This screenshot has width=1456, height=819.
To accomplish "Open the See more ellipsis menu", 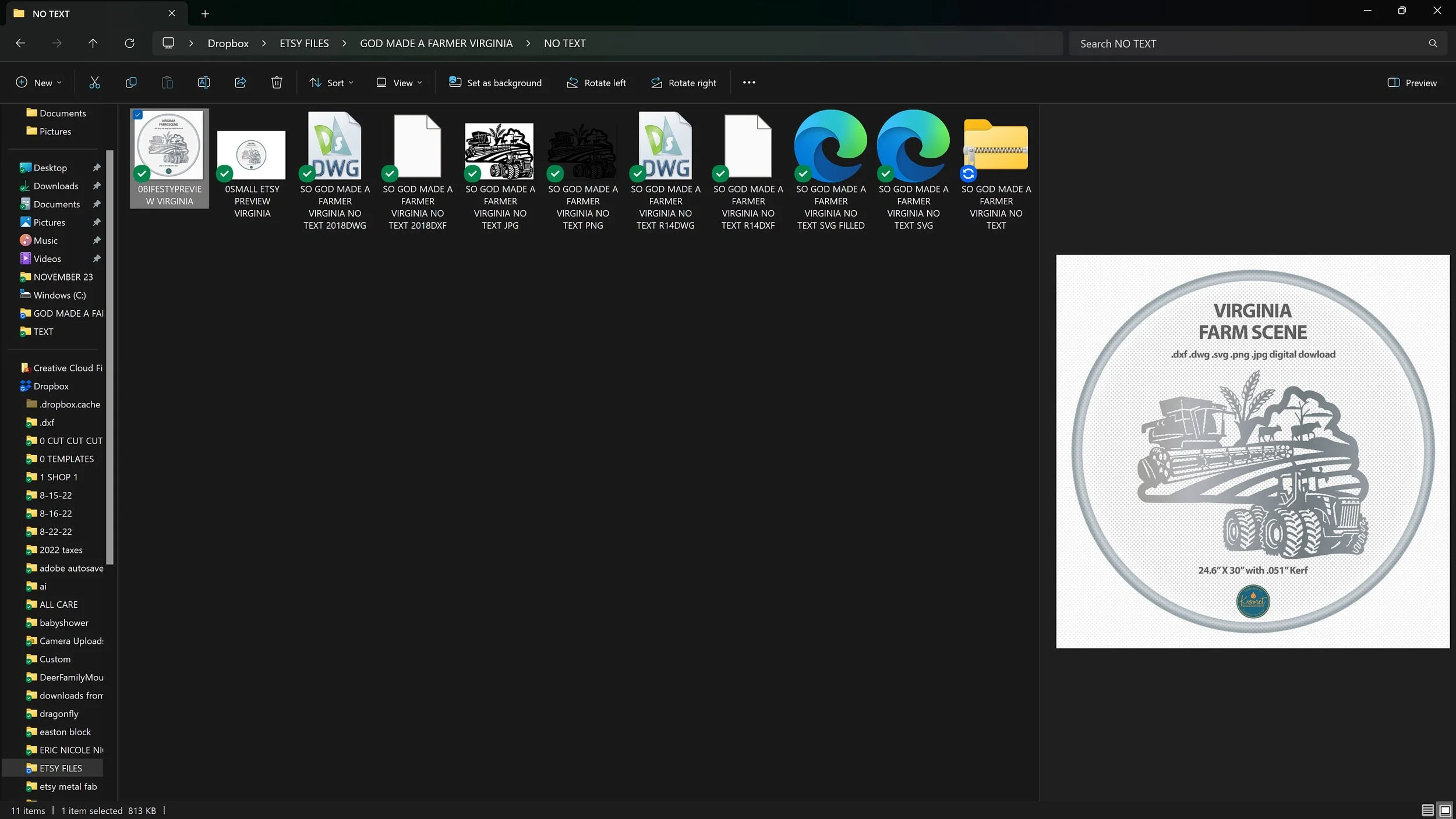I will (749, 83).
